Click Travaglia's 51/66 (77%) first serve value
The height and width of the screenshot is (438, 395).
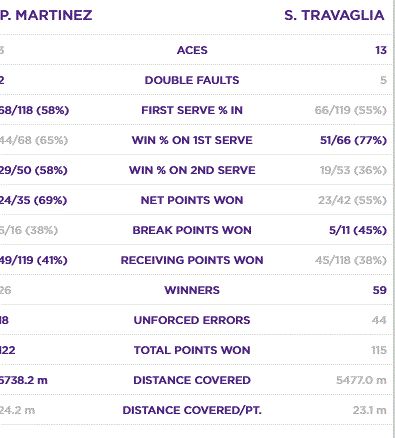(353, 140)
